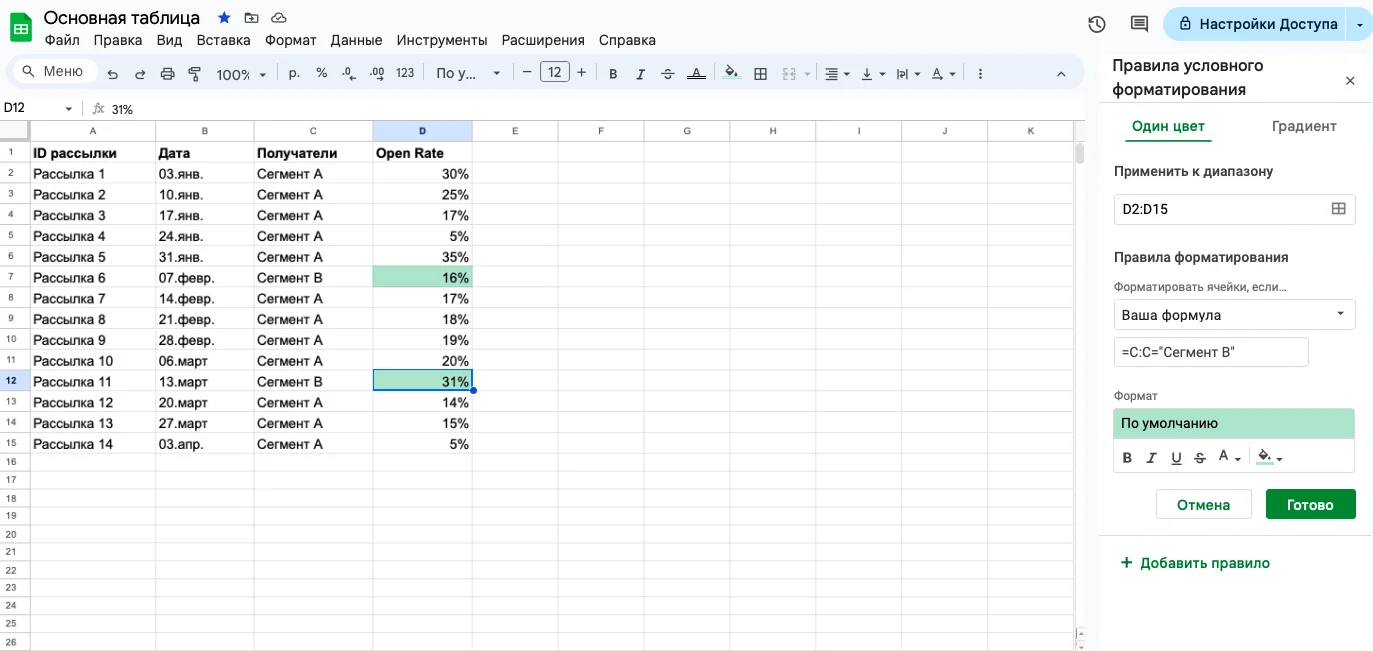This screenshot has height=651, width=1373.
Task: Open the Правка menu
Action: [118, 40]
